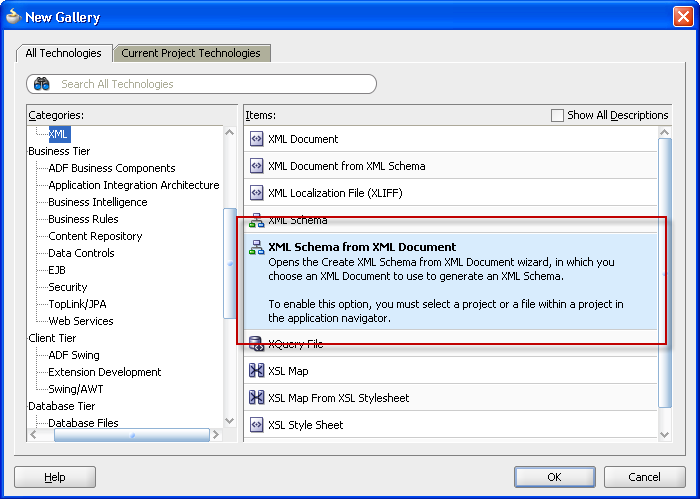Click the XSL Style Sheet icon
Screen dimensions: 700x499
pos(256,425)
